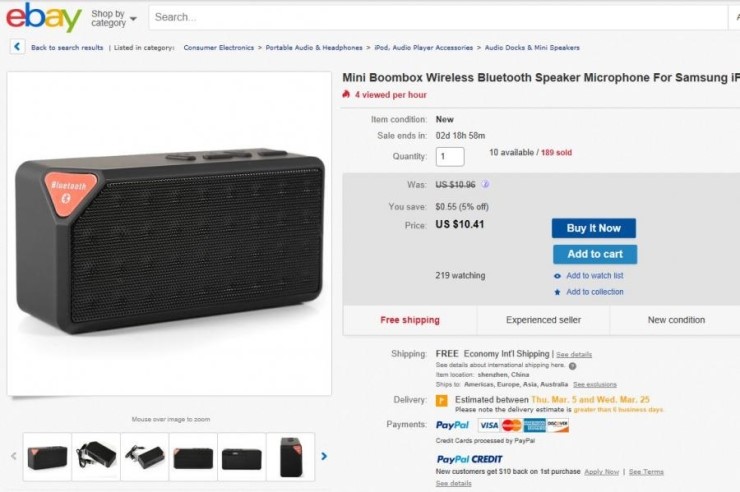Click the PayPal logo under Payments
This screenshot has width=740, height=492.
[x=454, y=425]
